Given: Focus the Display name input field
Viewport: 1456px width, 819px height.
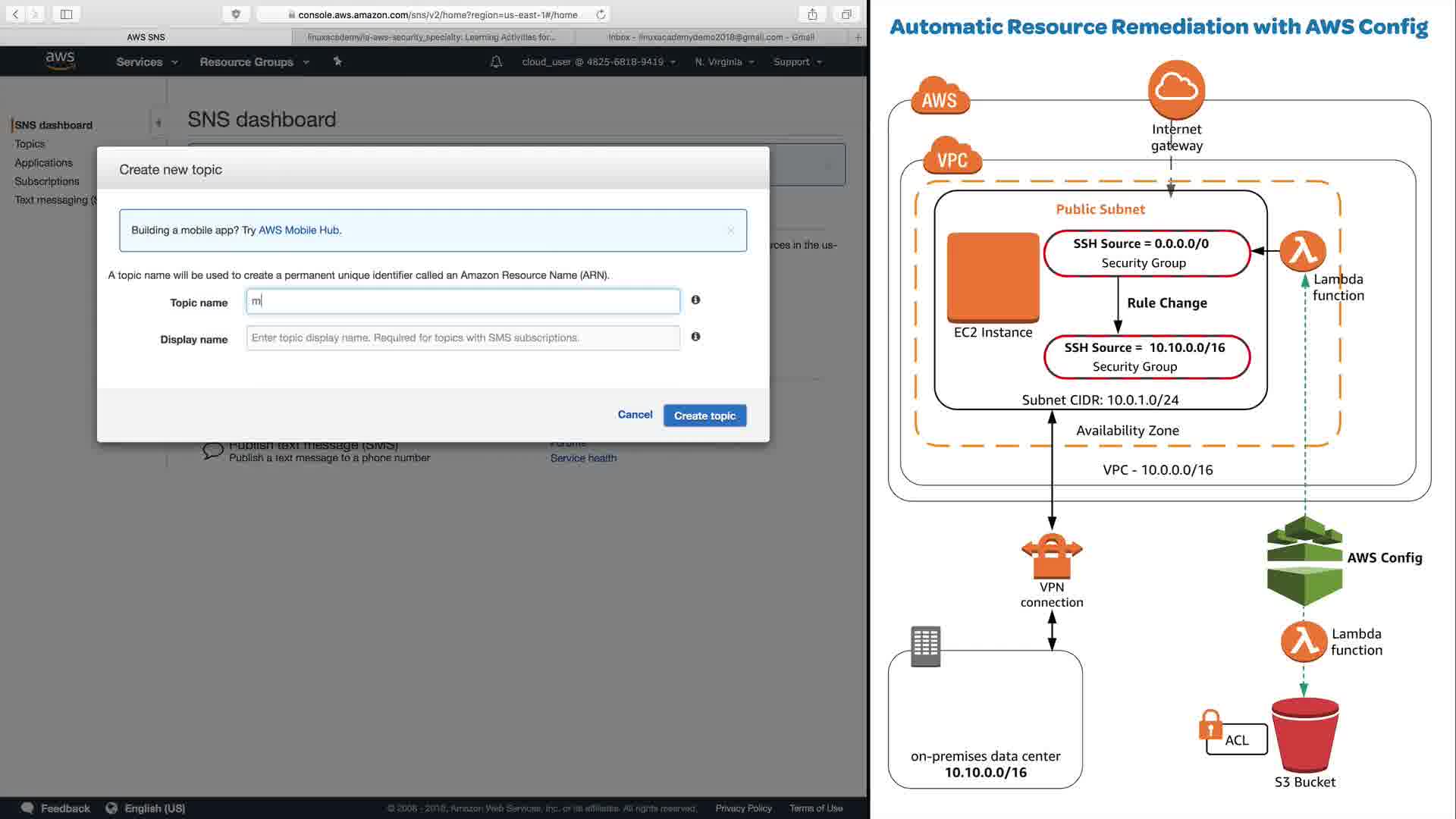Looking at the screenshot, I should 463,338.
